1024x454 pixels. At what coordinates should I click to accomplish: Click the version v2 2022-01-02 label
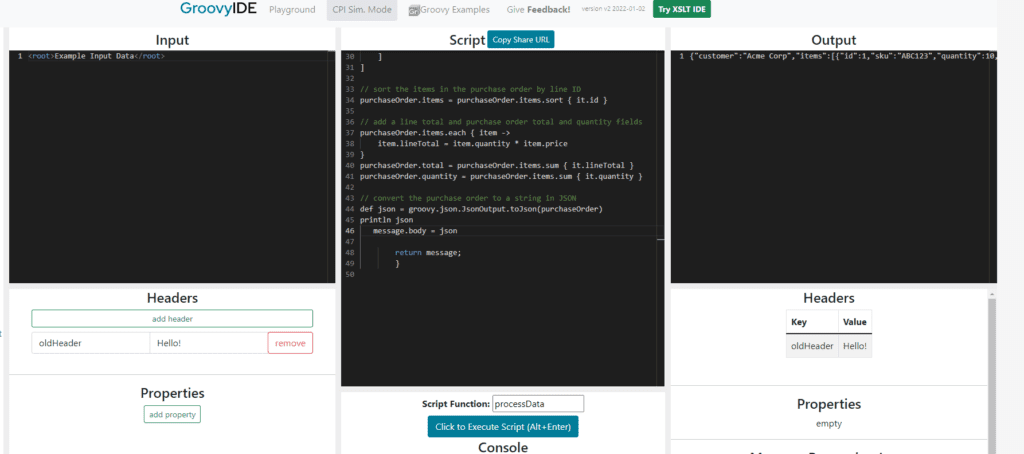(613, 8)
